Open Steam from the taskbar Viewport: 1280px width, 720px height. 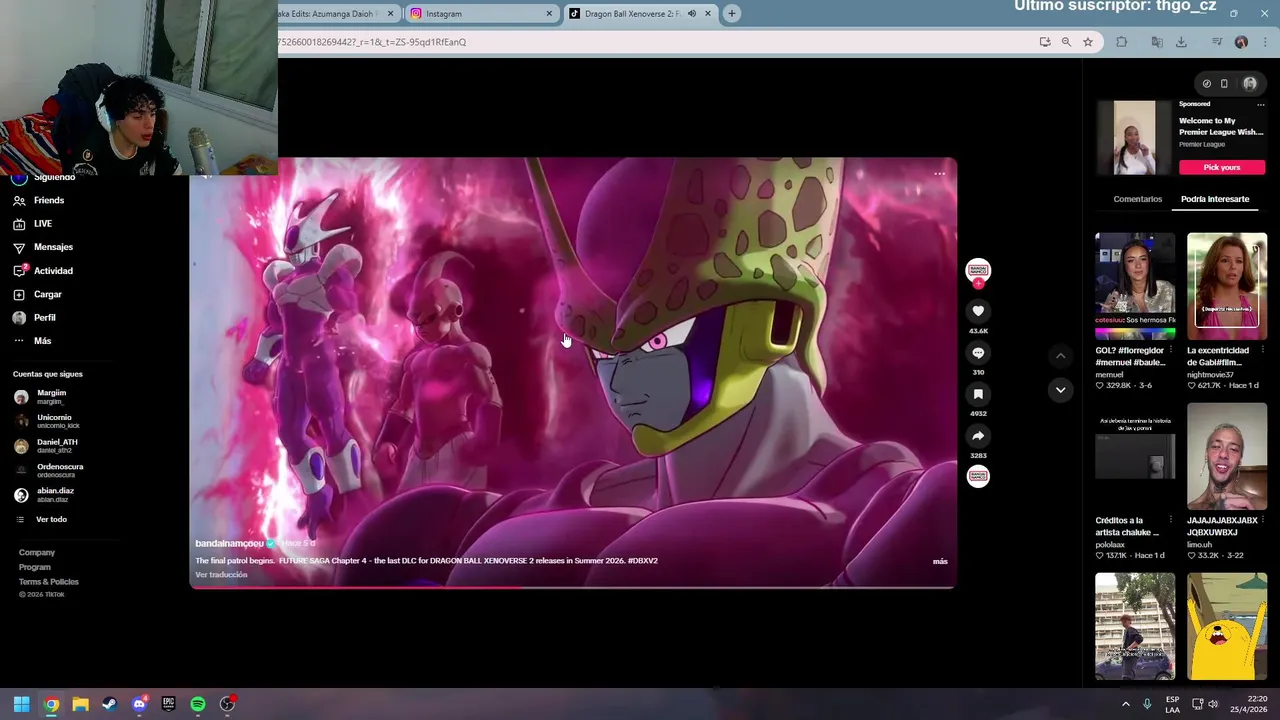pos(110,704)
